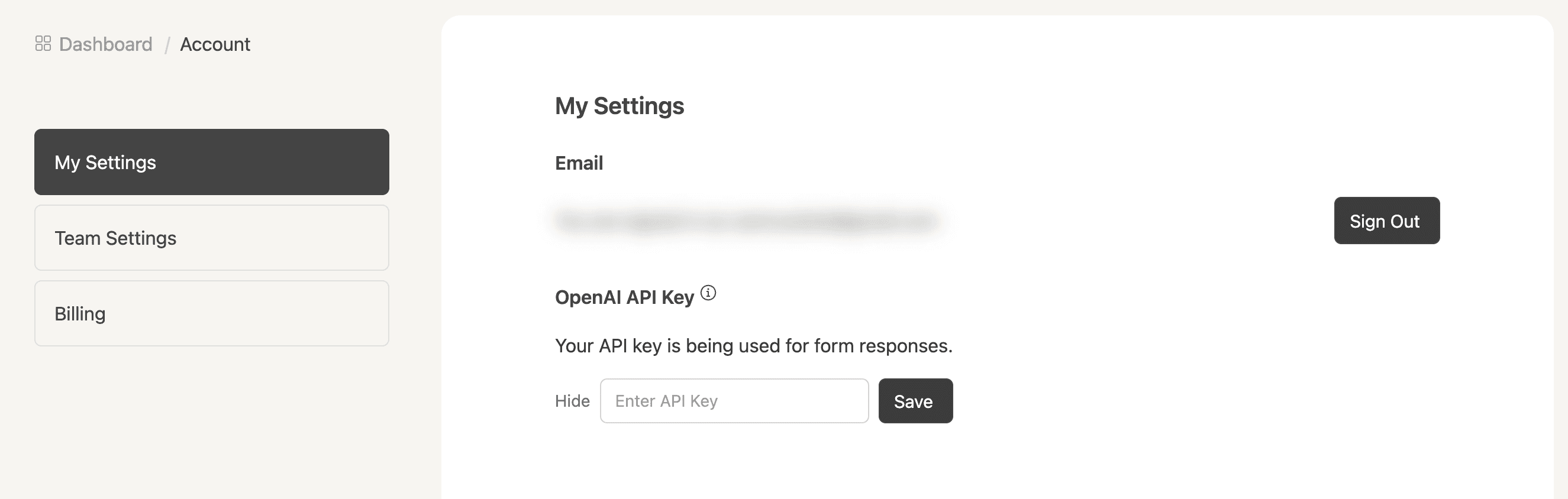Select the dashboard icon in the breadcrumb
This screenshot has height=499, width=1568.
click(x=43, y=43)
